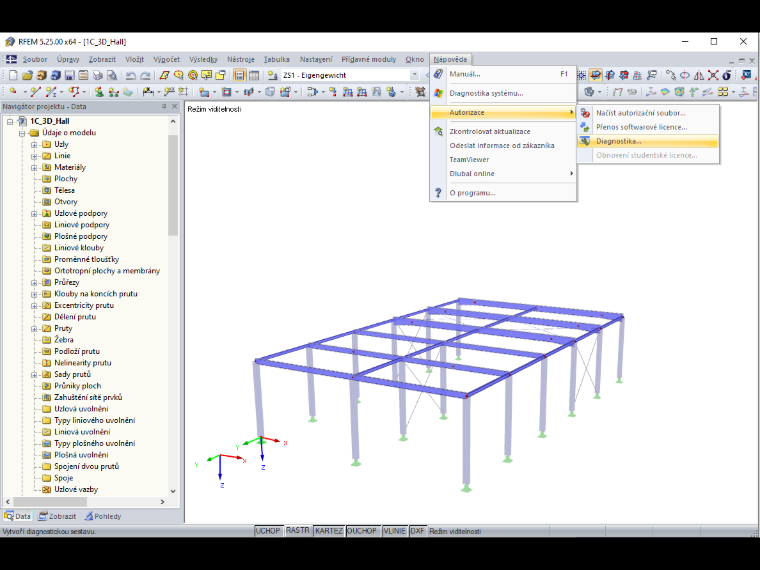Click the rotate-about-axis tool icon

tap(685, 75)
